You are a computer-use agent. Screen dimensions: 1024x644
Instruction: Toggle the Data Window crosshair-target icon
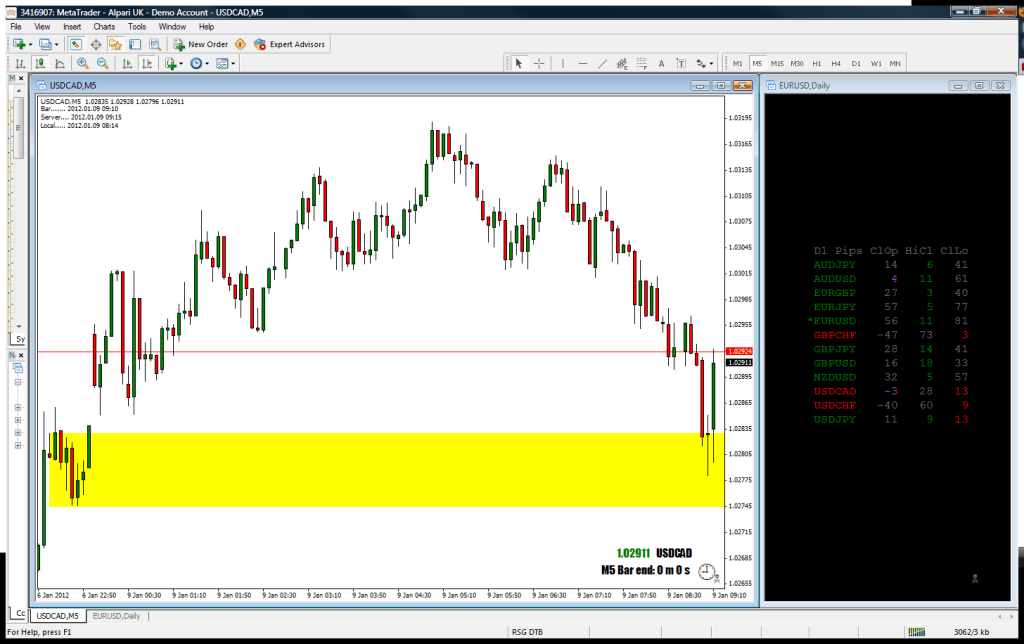(96, 44)
